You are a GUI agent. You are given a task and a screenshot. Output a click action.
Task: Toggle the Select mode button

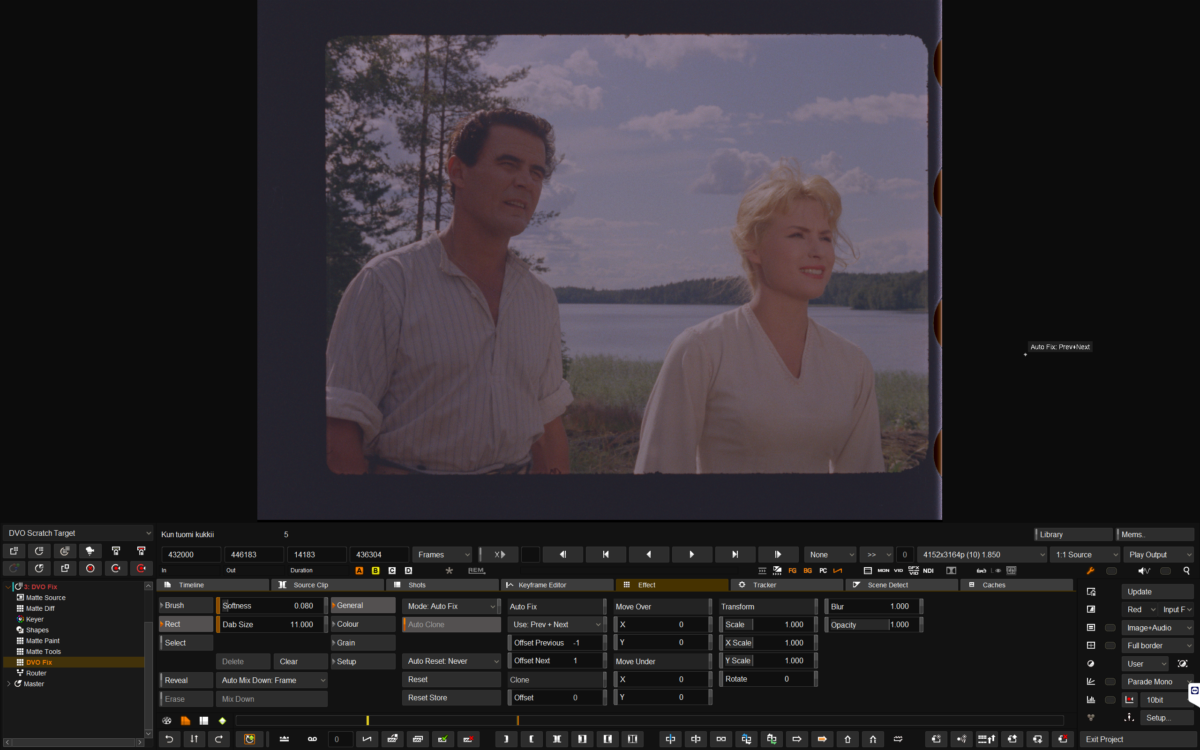click(187, 643)
